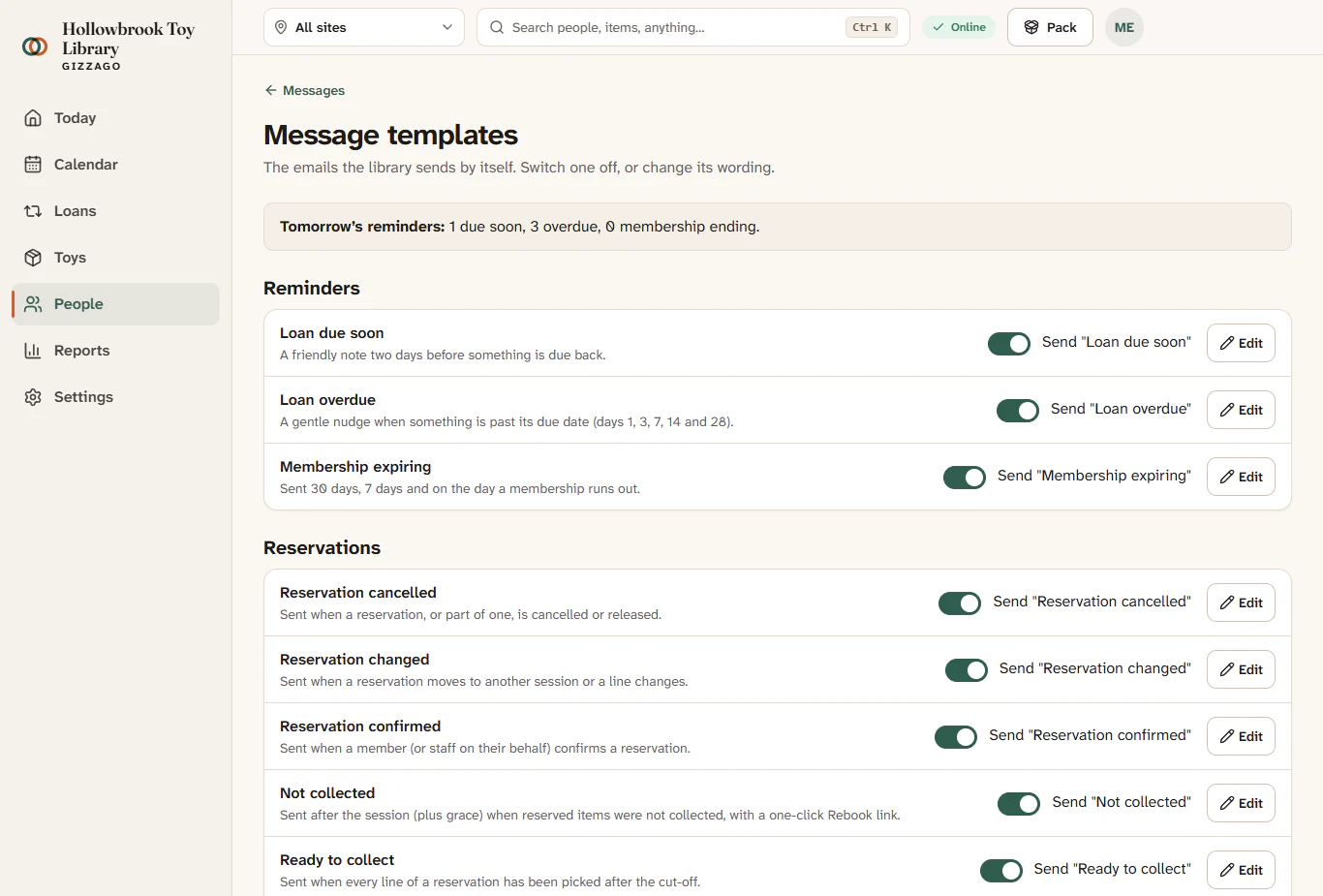Switch off Not collected emails
The height and width of the screenshot is (896, 1323).
[1019, 803]
